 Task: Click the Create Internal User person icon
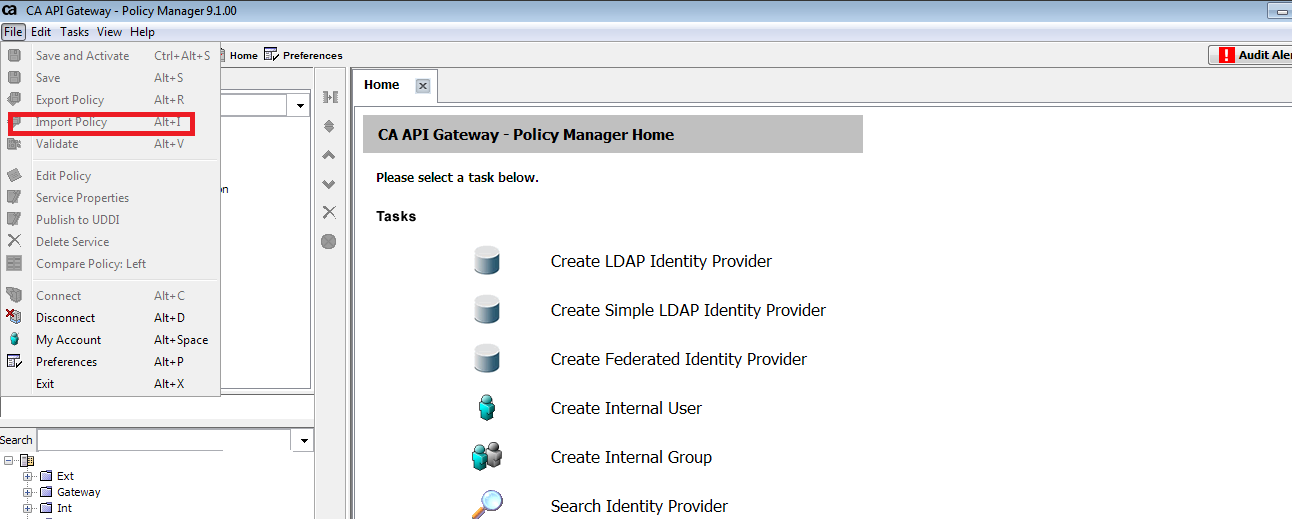pos(487,408)
